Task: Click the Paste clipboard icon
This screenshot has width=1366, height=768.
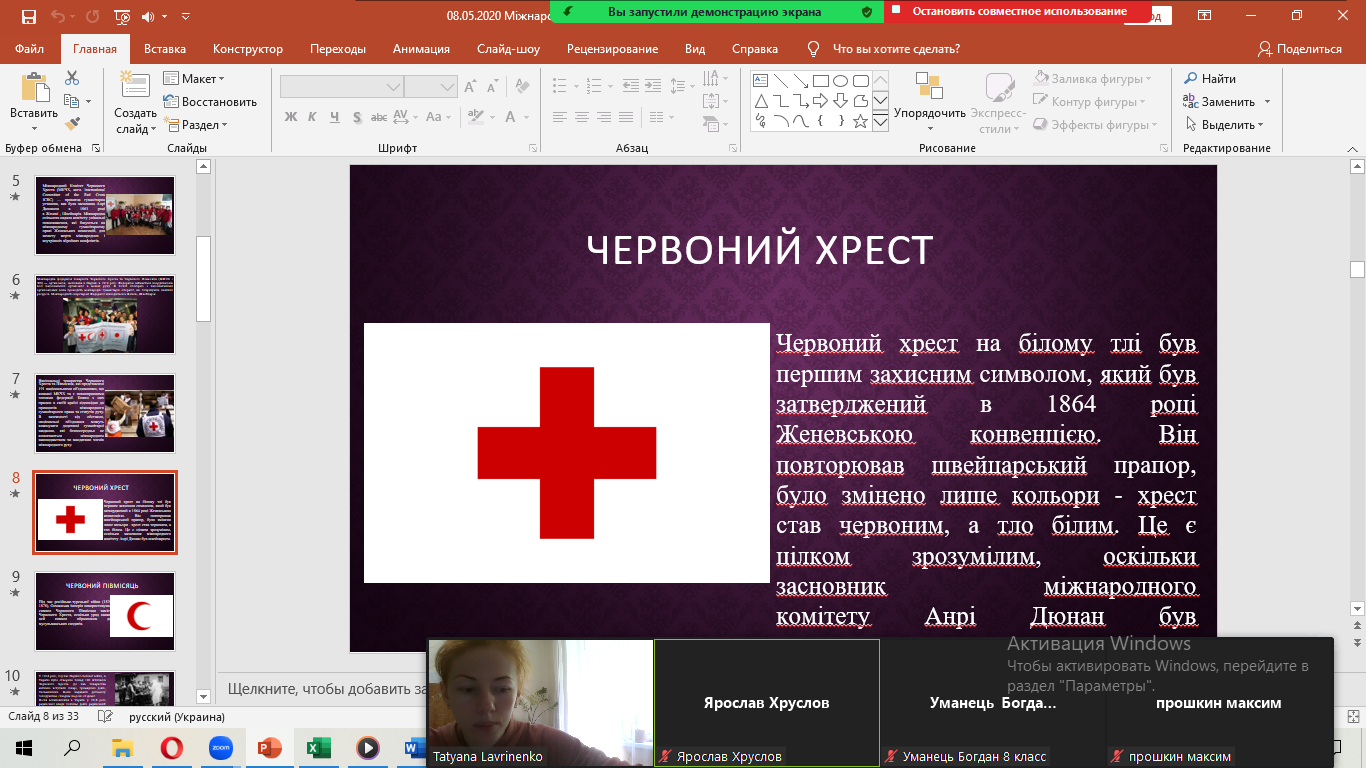Action: (34, 89)
